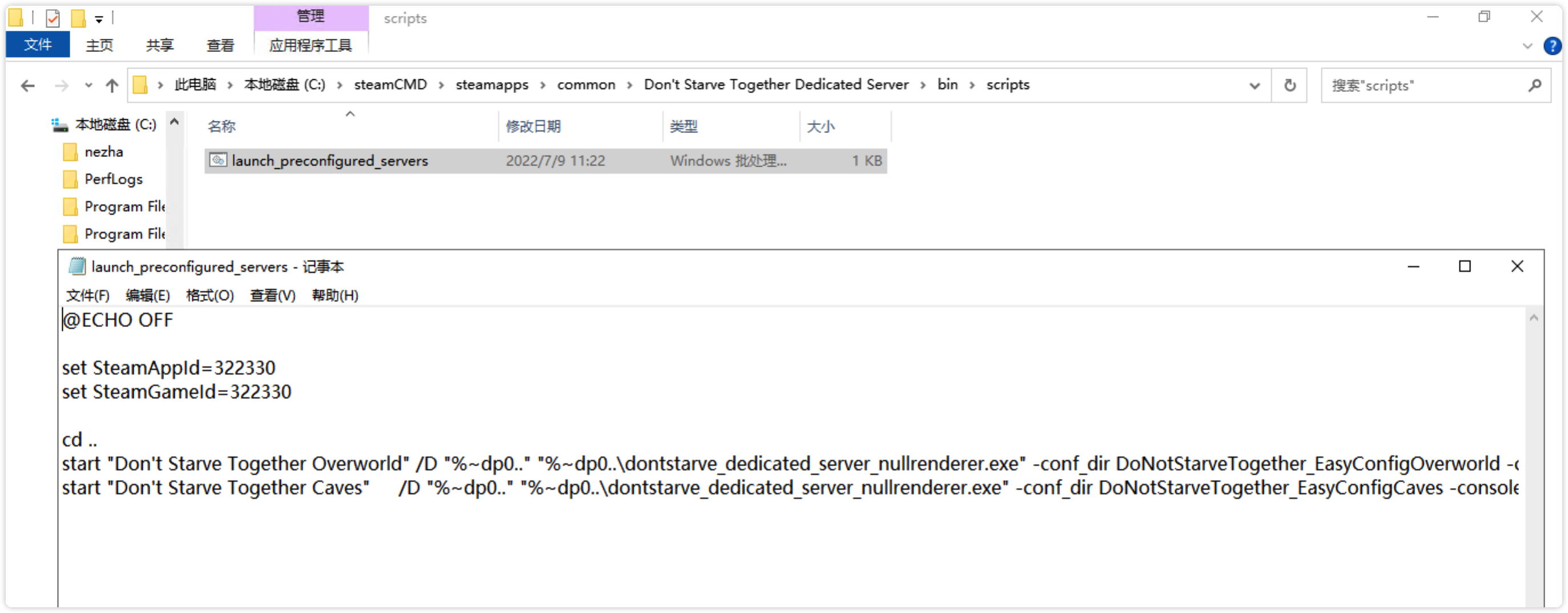Click the drive icon for 本地磁盘 (C:)
Viewport: 1568px width, 613px height.
(59, 124)
